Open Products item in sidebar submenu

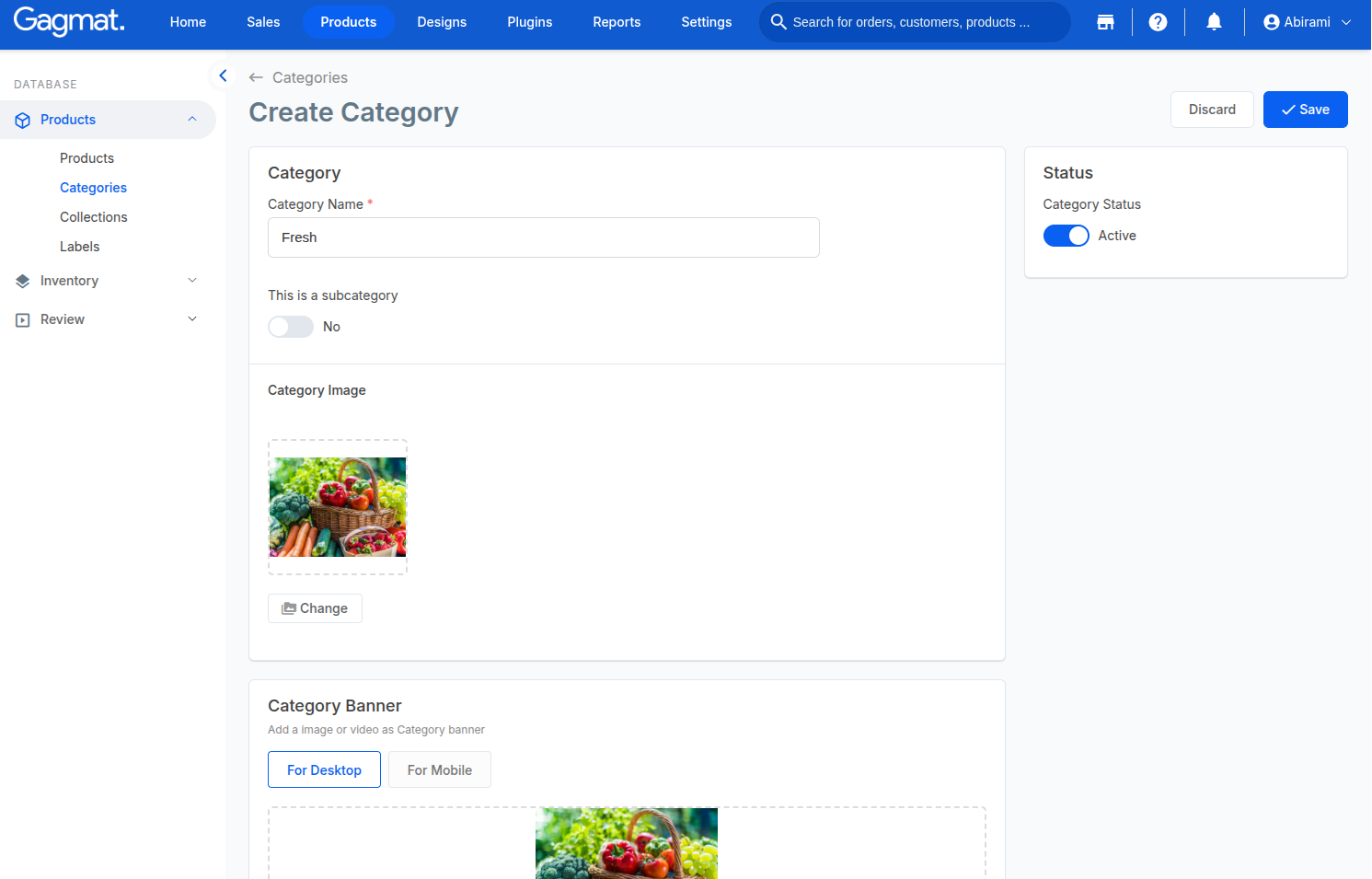(87, 158)
